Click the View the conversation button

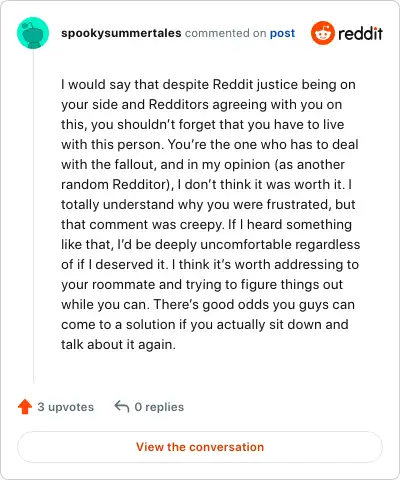[200, 447]
